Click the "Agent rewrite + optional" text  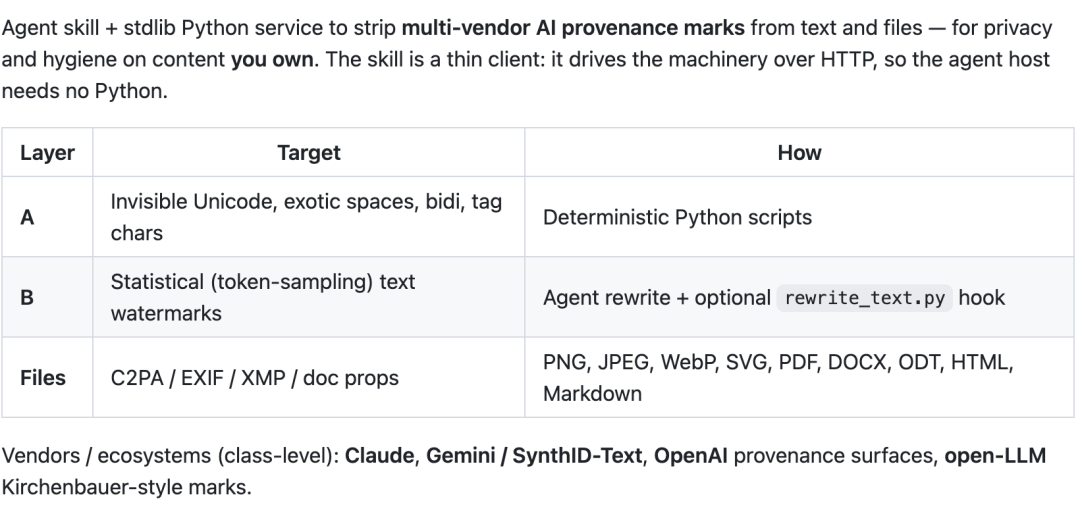tap(656, 298)
